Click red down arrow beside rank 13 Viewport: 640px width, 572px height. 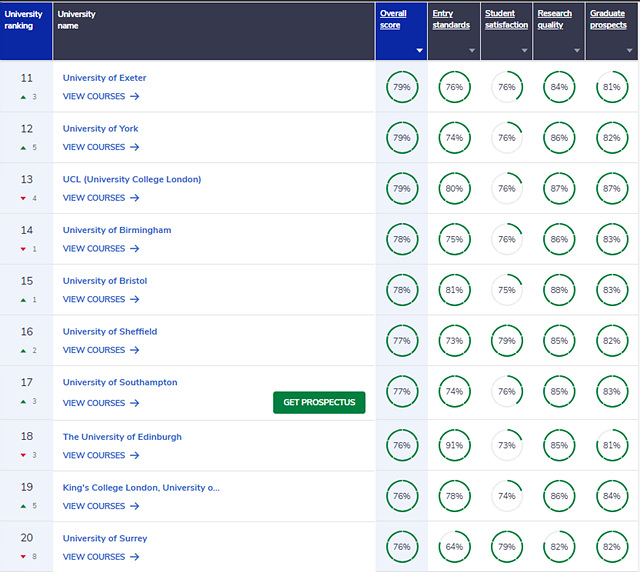tap(23, 198)
